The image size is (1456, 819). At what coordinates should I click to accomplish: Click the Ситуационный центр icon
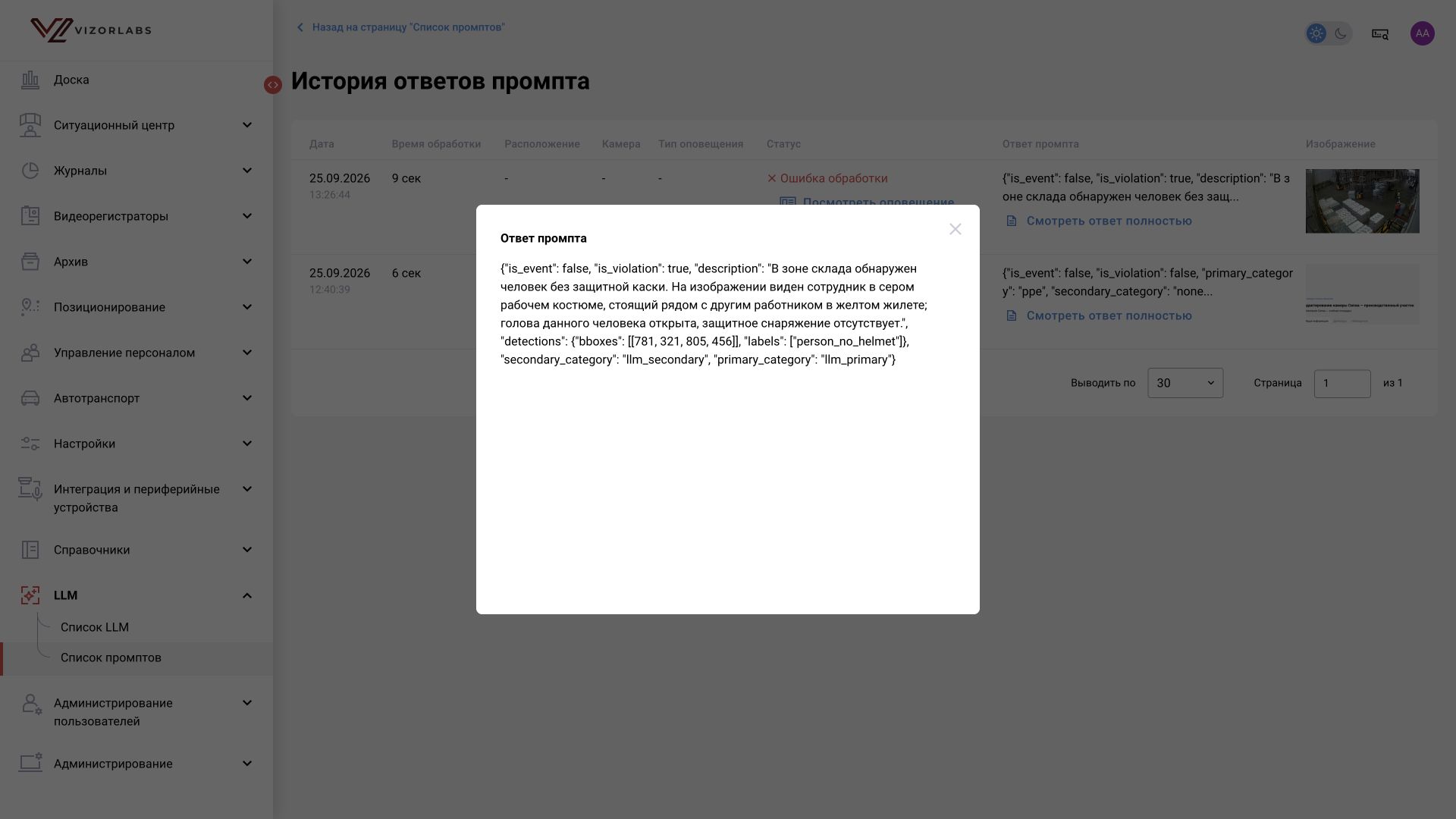(x=30, y=125)
